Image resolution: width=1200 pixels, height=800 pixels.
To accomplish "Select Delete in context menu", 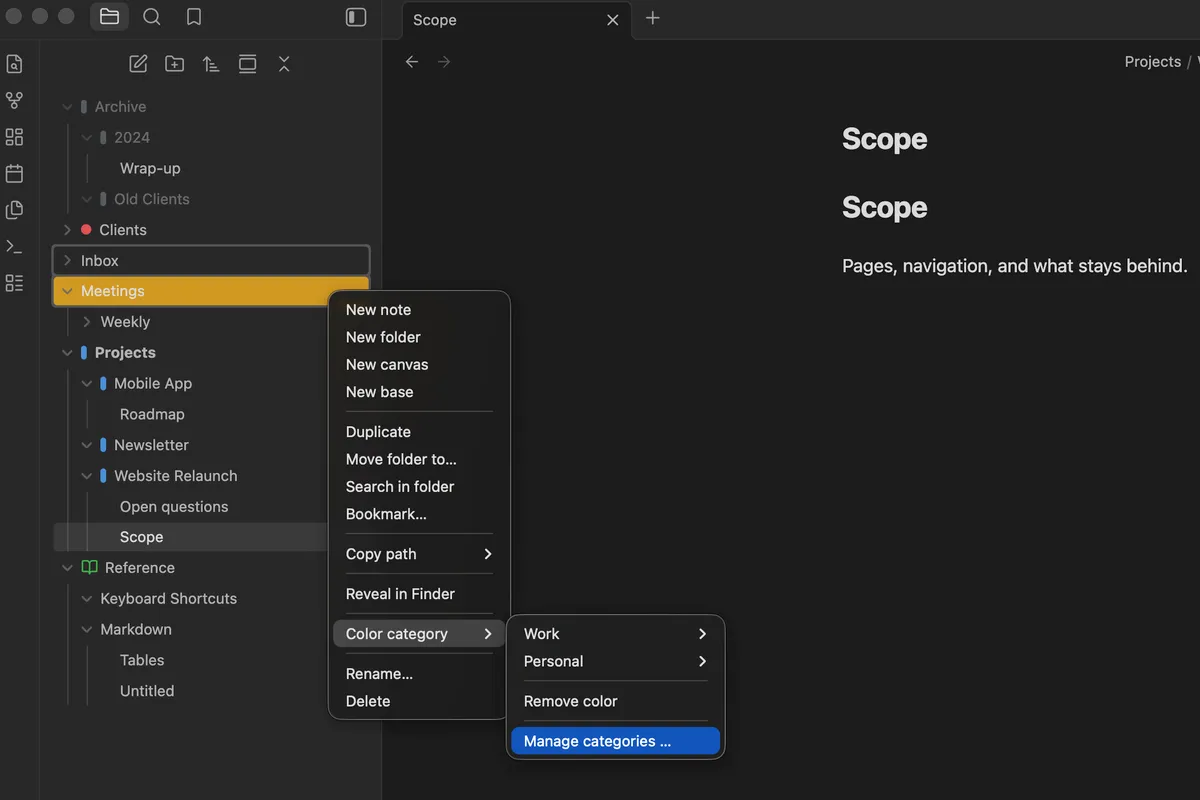I will [x=419, y=701].
